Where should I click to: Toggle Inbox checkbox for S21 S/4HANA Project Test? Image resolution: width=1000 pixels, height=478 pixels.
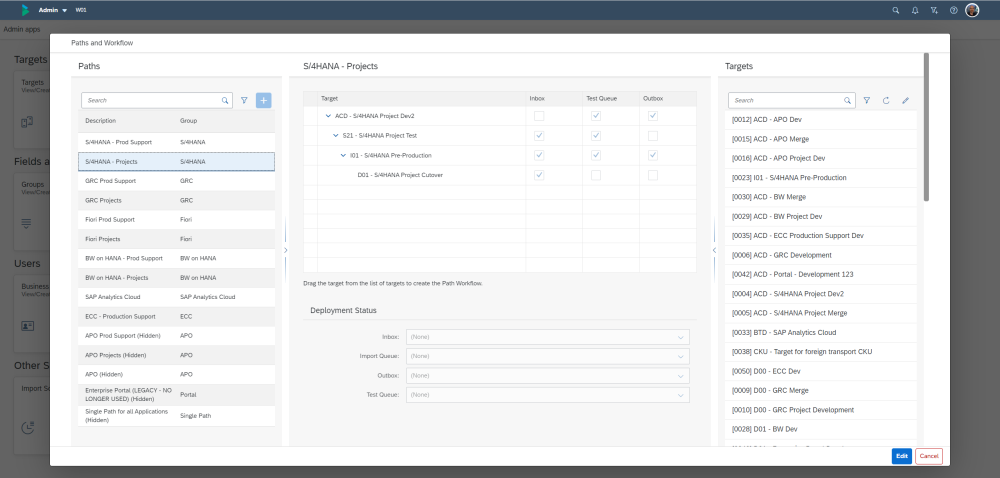539,136
